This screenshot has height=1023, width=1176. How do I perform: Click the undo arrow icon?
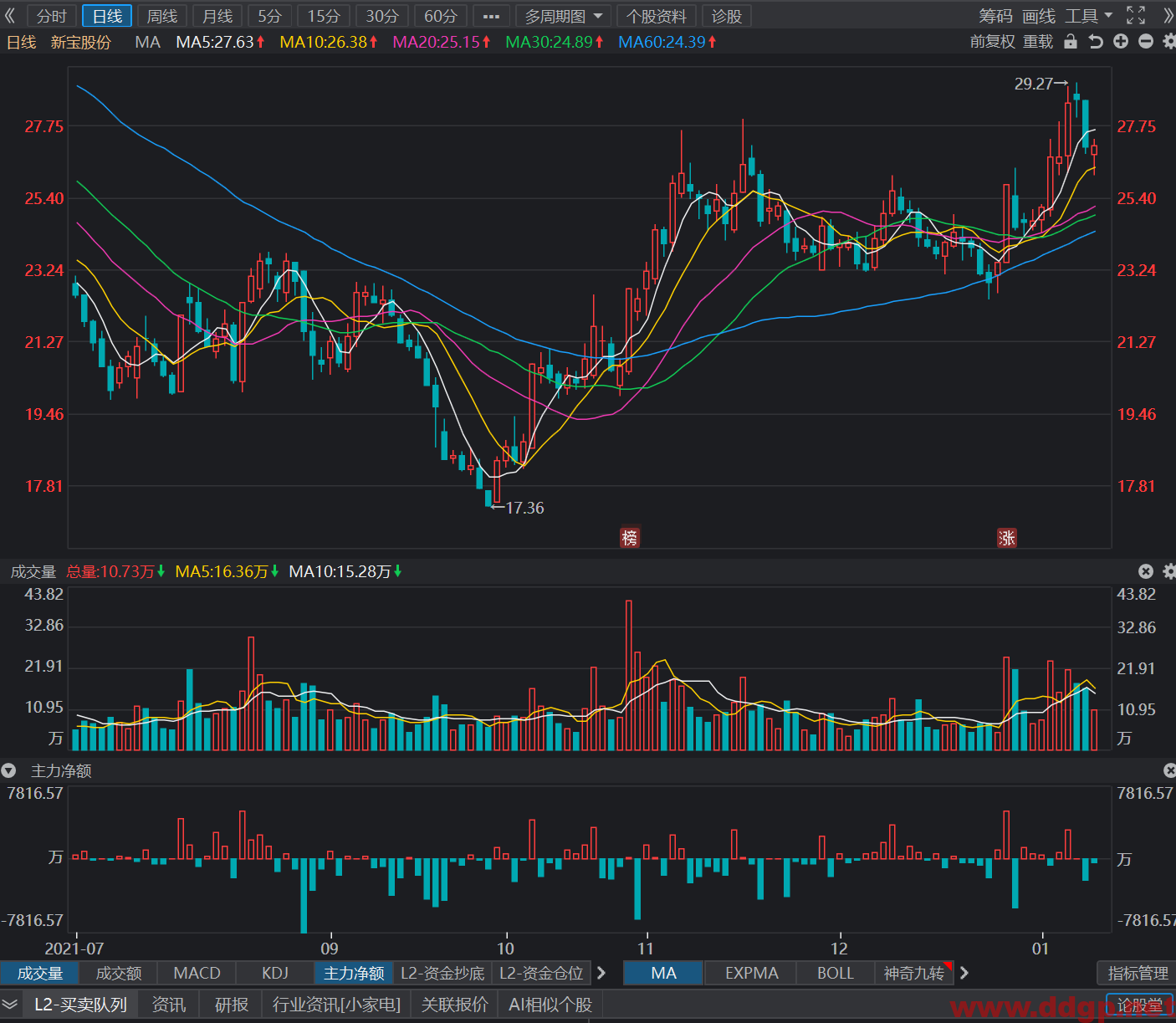1096,42
